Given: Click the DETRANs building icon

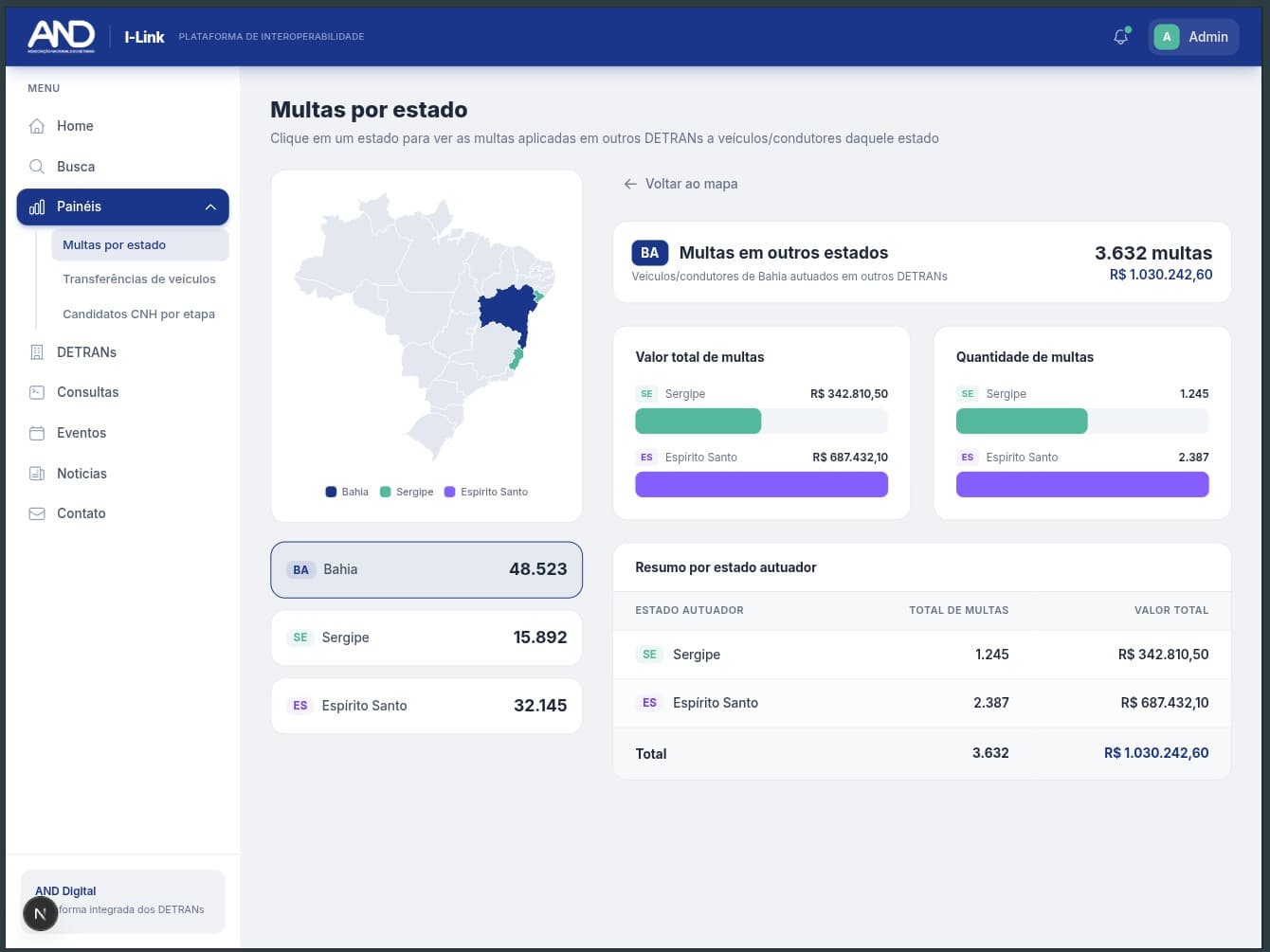Looking at the screenshot, I should (x=37, y=352).
